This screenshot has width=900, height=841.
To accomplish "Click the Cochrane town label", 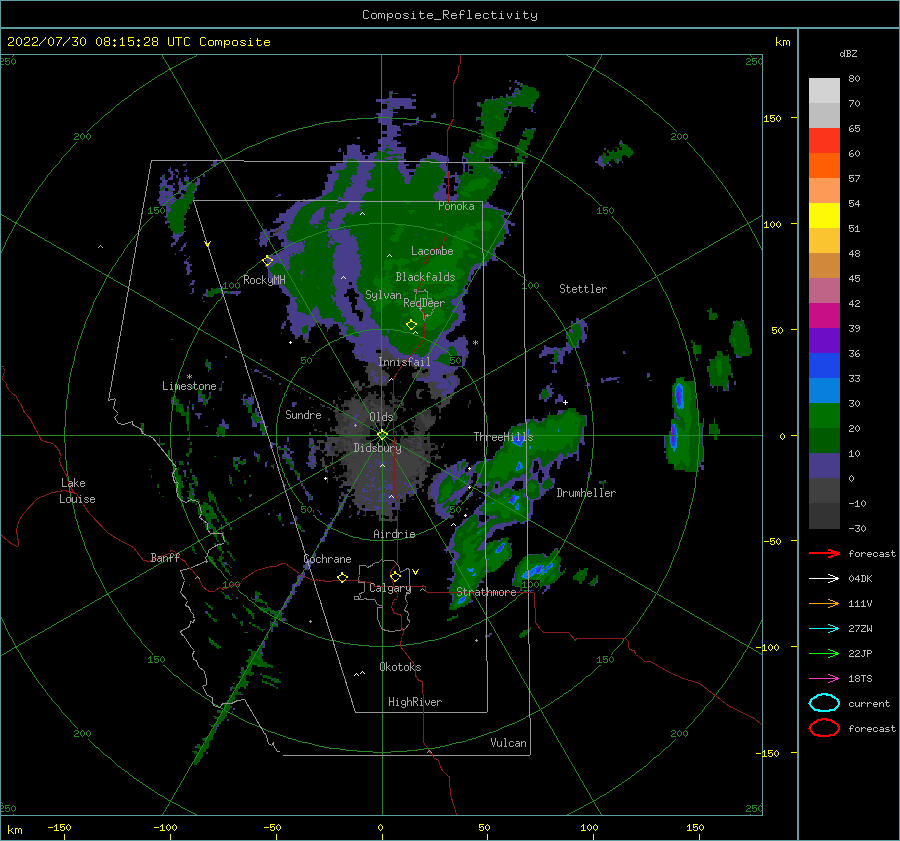I will (x=327, y=559).
